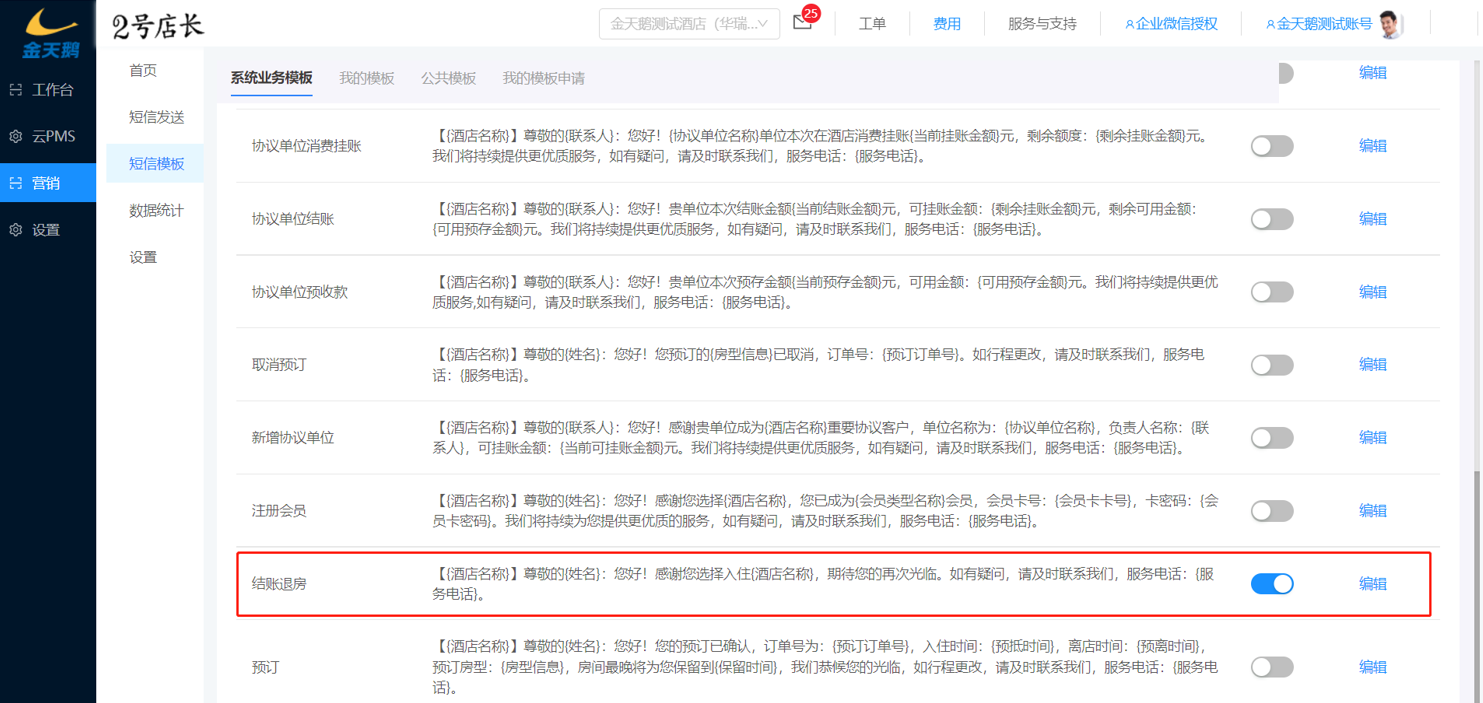Image resolution: width=1483 pixels, height=703 pixels.
Task: Edit the 取消预订 template
Action: tap(1373, 365)
